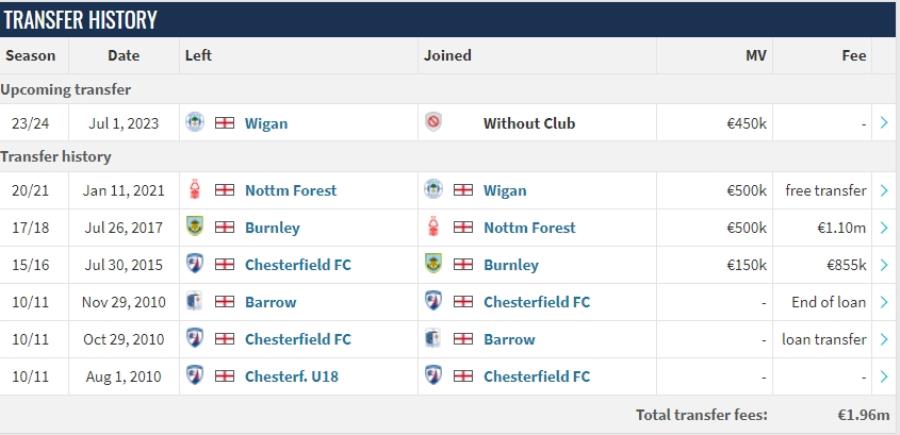Click Burnley crest in 17/18 Left column
This screenshot has width=900, height=435.
pos(195,227)
